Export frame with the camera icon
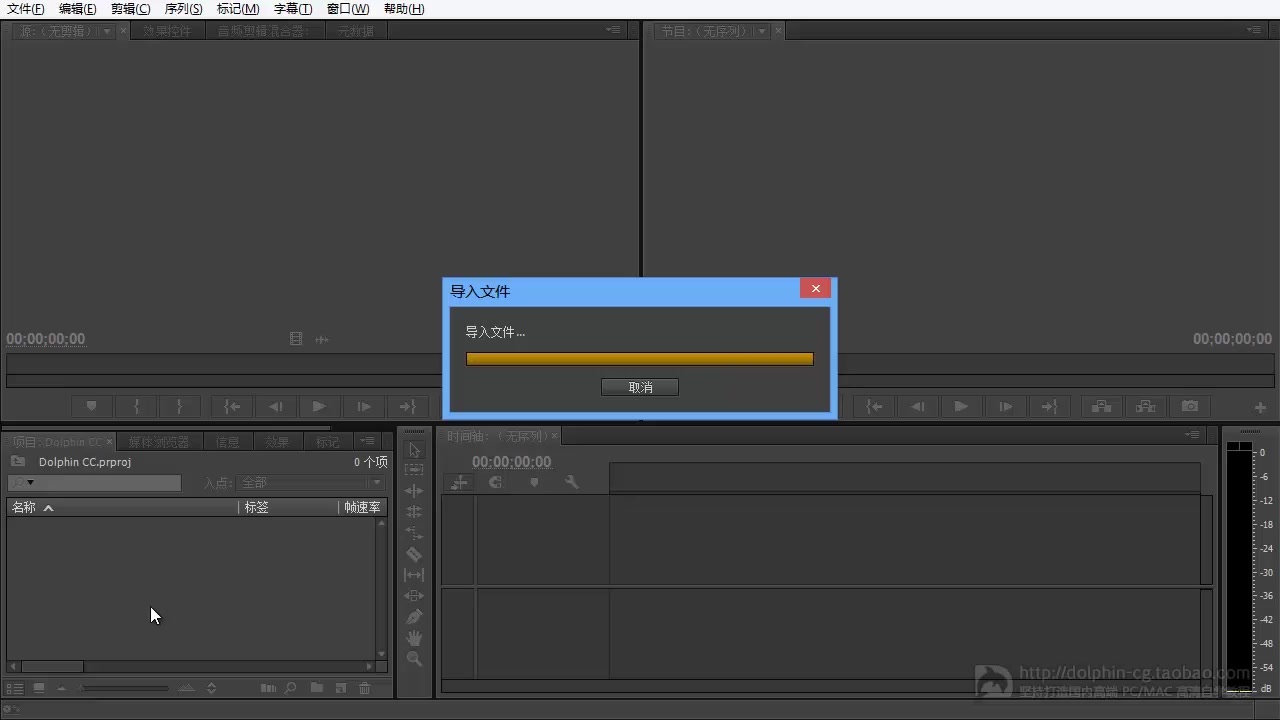Image resolution: width=1280 pixels, height=720 pixels. tap(1189, 407)
